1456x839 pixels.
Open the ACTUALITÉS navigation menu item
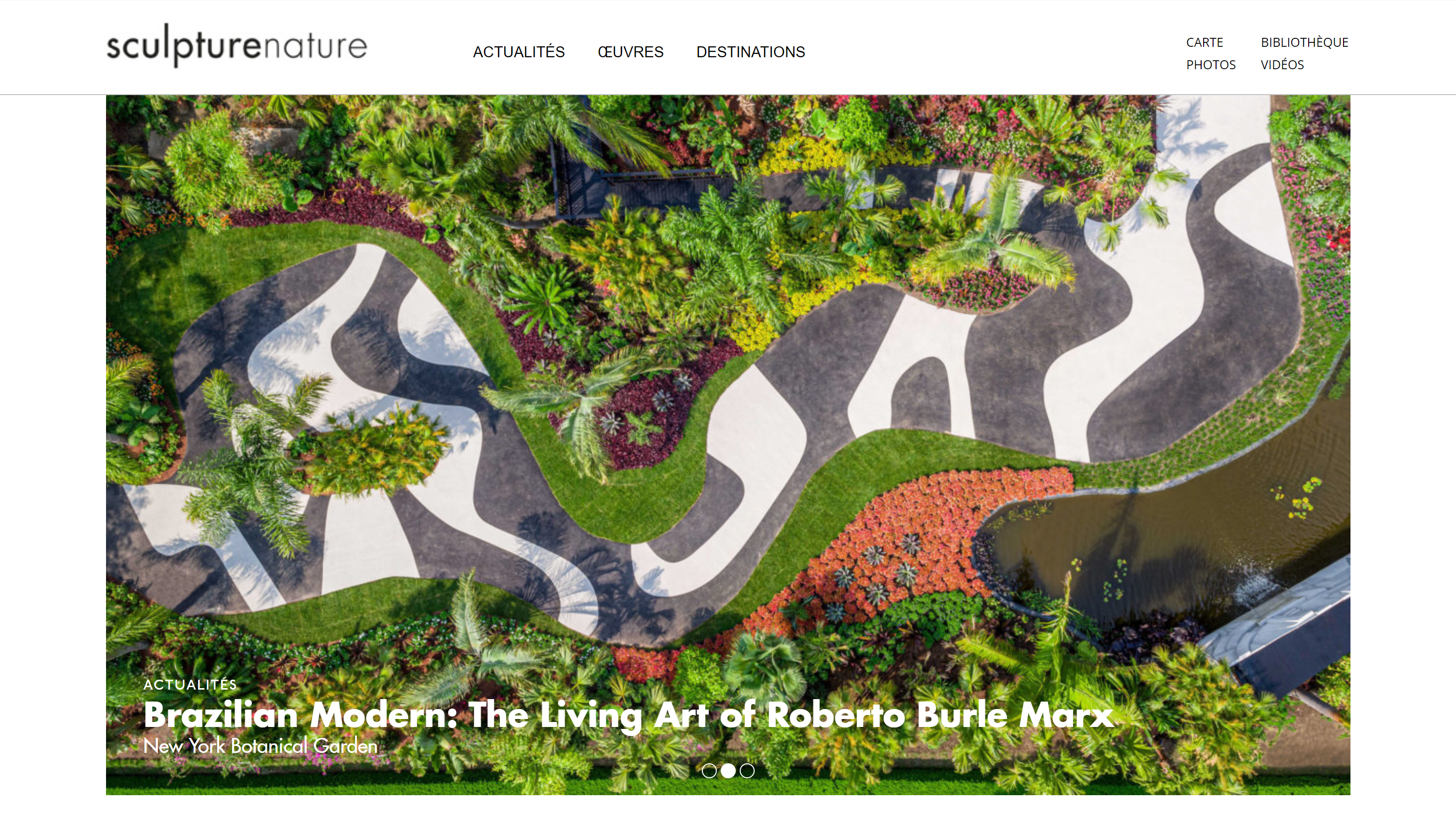tap(518, 52)
